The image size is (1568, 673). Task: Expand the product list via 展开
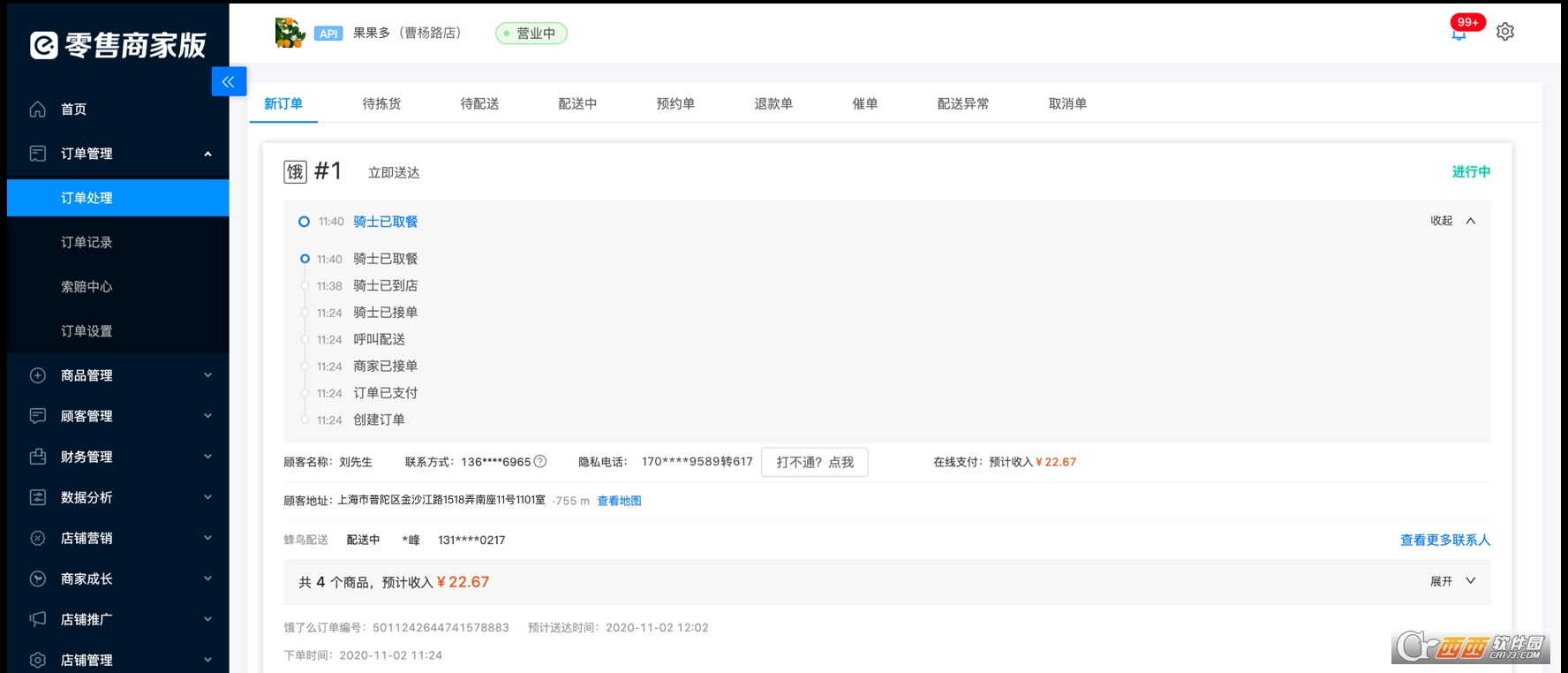pos(1453,581)
